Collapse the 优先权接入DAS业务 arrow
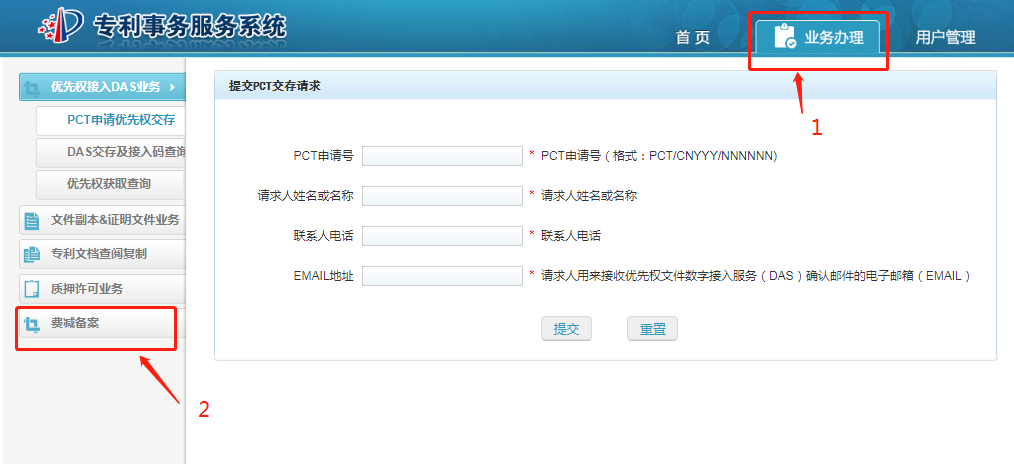 coord(172,87)
